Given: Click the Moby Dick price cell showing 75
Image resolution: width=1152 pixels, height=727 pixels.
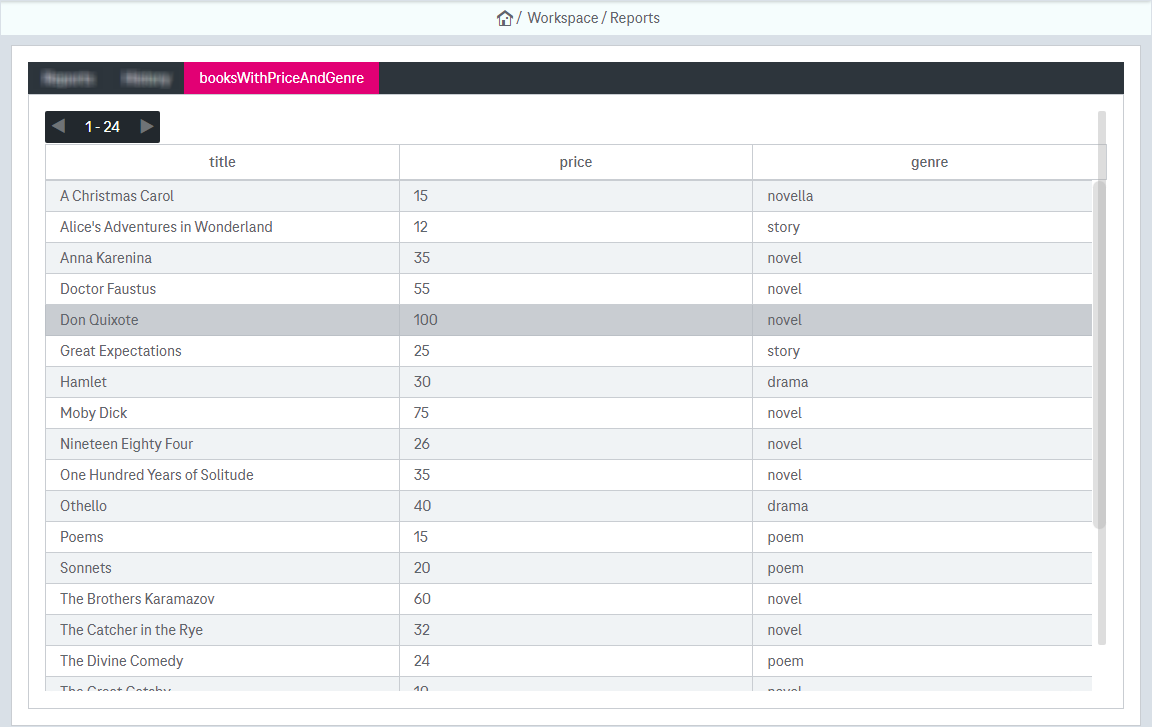Looking at the screenshot, I should [421, 413].
